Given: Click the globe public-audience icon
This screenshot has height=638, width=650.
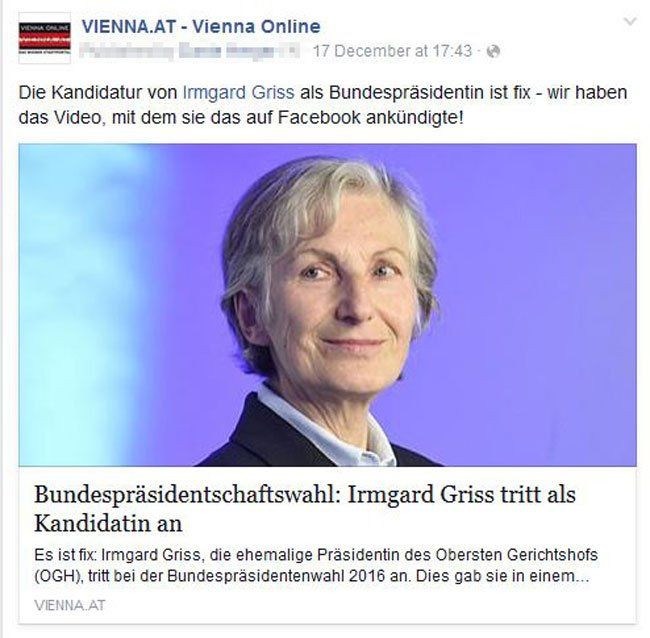Looking at the screenshot, I should 493,51.
